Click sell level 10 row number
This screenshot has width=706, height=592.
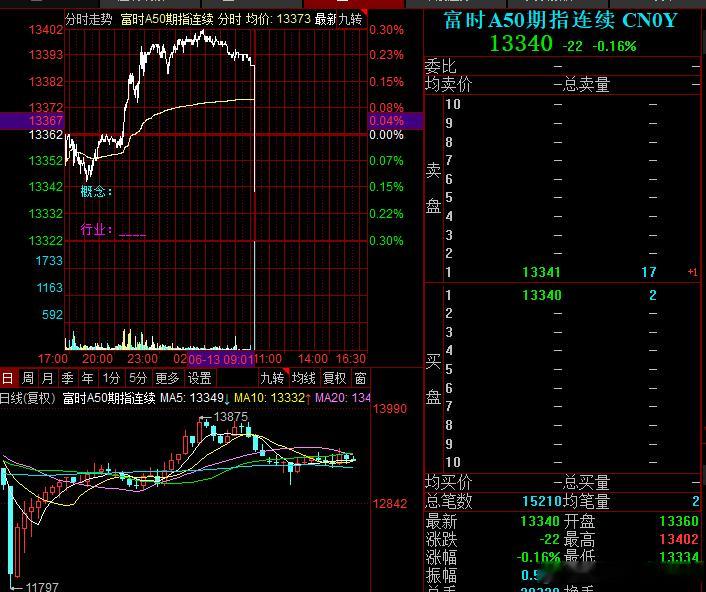pos(453,104)
